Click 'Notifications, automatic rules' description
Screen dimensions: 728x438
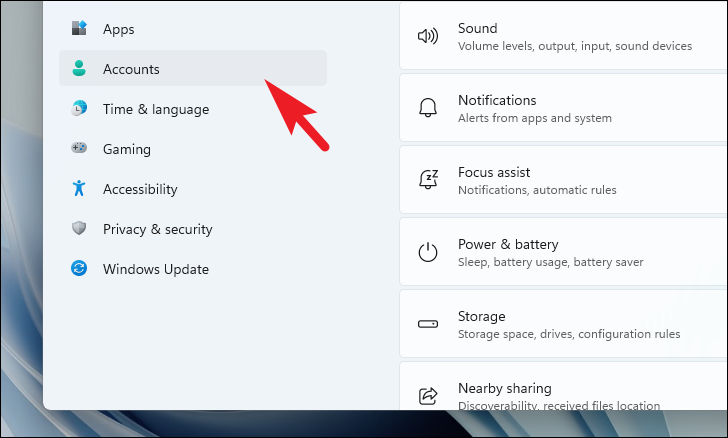pyautogui.click(x=537, y=190)
